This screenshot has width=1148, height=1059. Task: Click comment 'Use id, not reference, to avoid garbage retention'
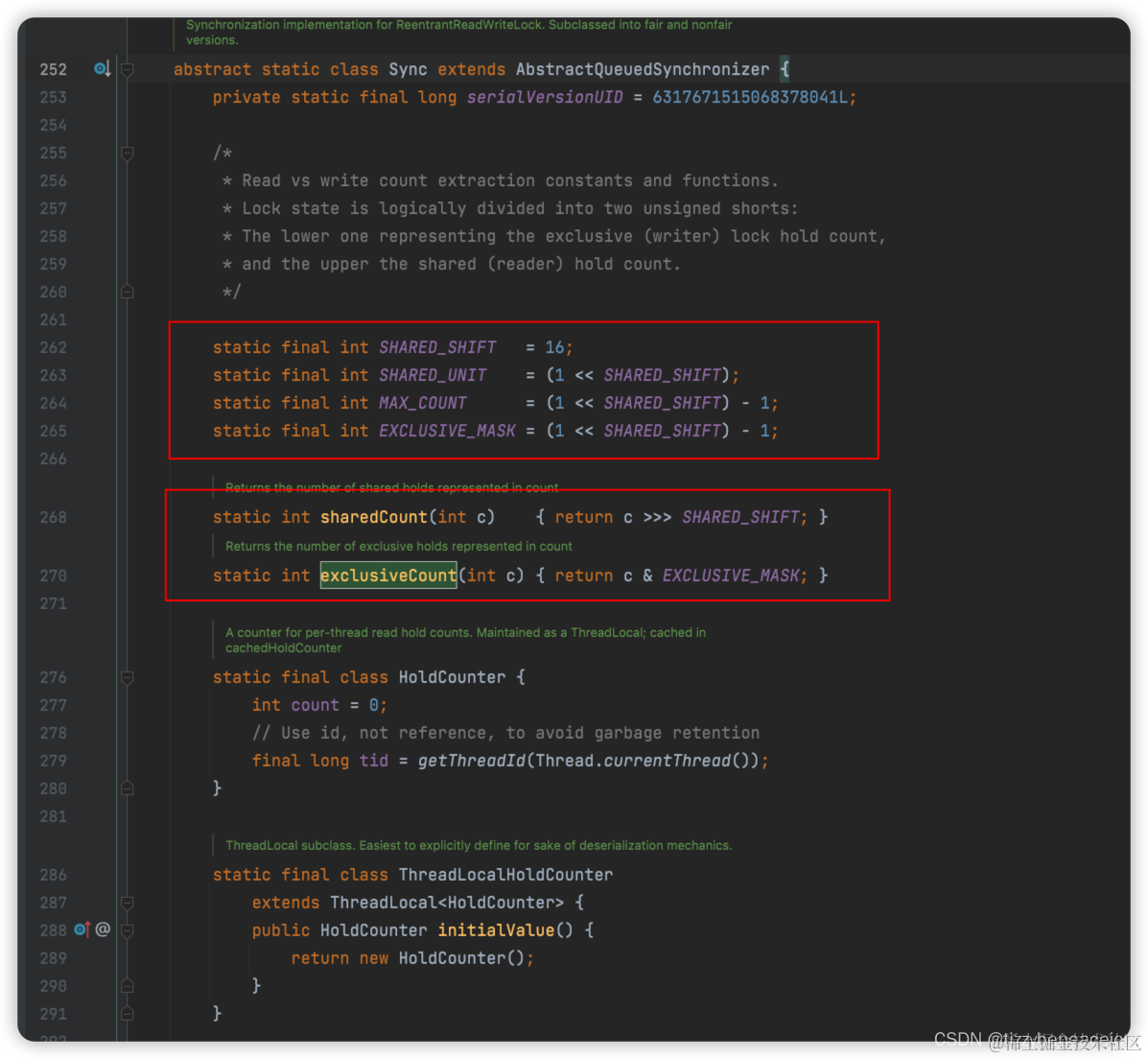[x=505, y=733]
